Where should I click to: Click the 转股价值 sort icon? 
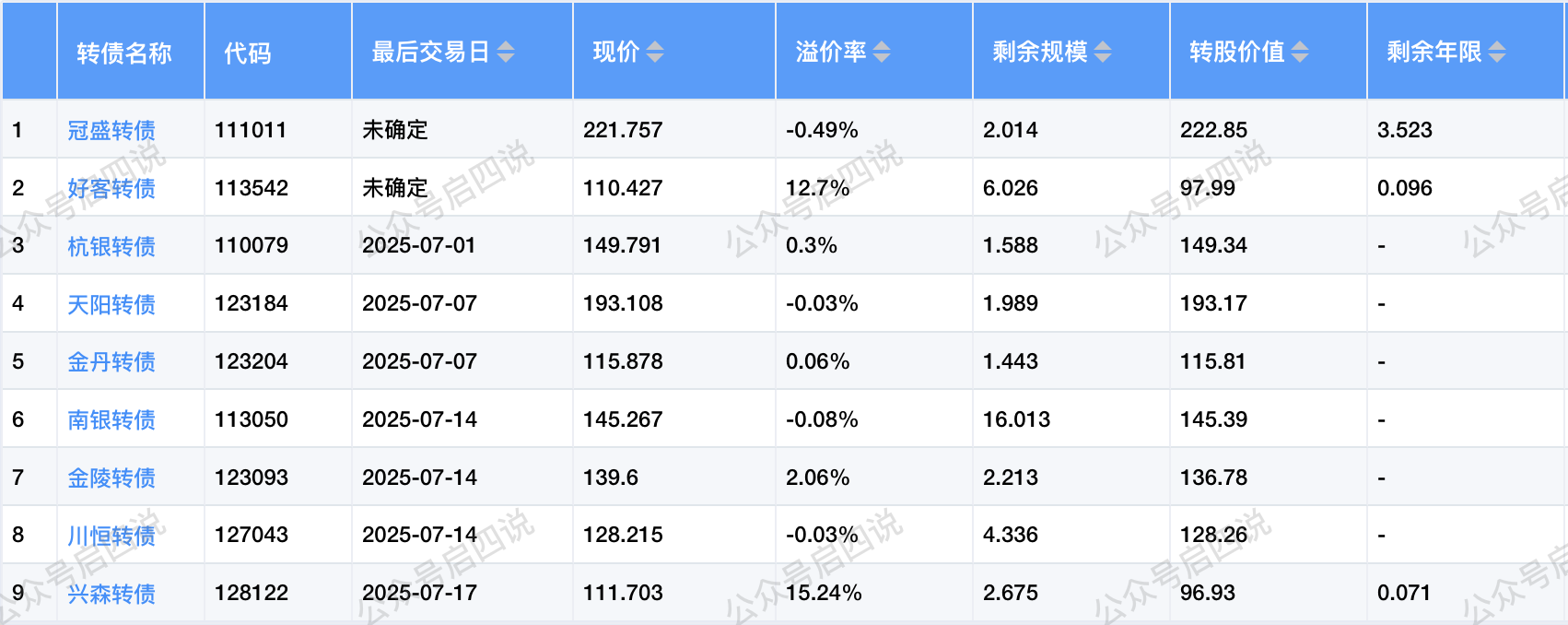pos(1300,52)
